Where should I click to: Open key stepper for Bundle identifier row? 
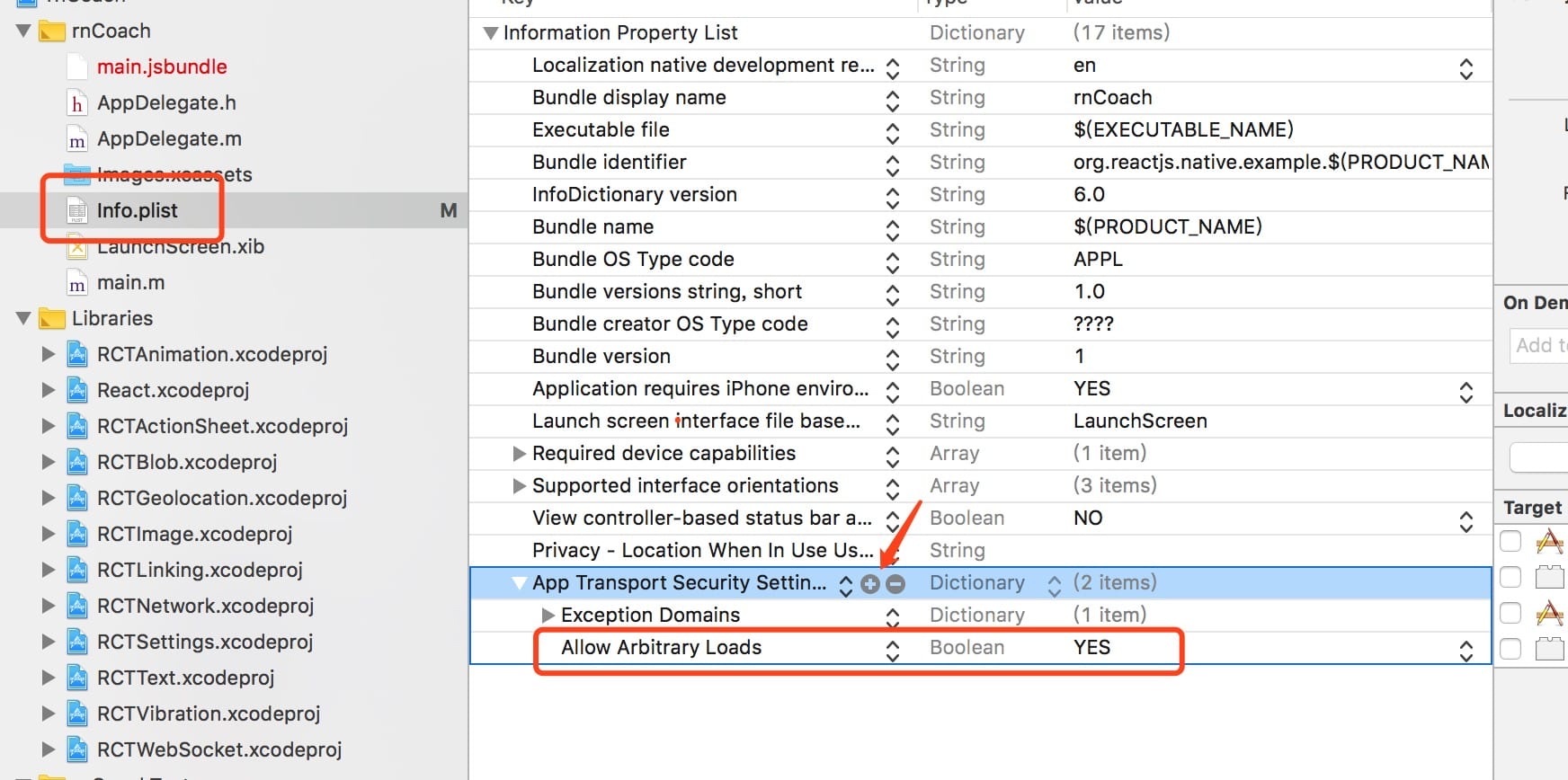[892, 164]
